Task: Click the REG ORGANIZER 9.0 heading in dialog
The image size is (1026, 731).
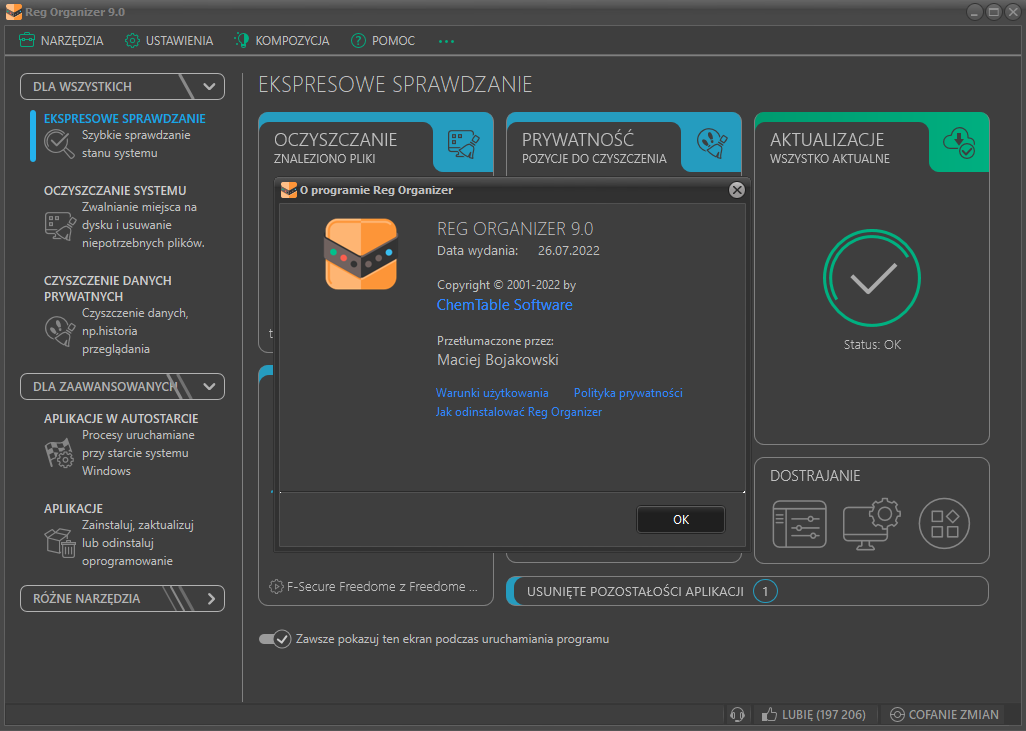Action: click(515, 228)
